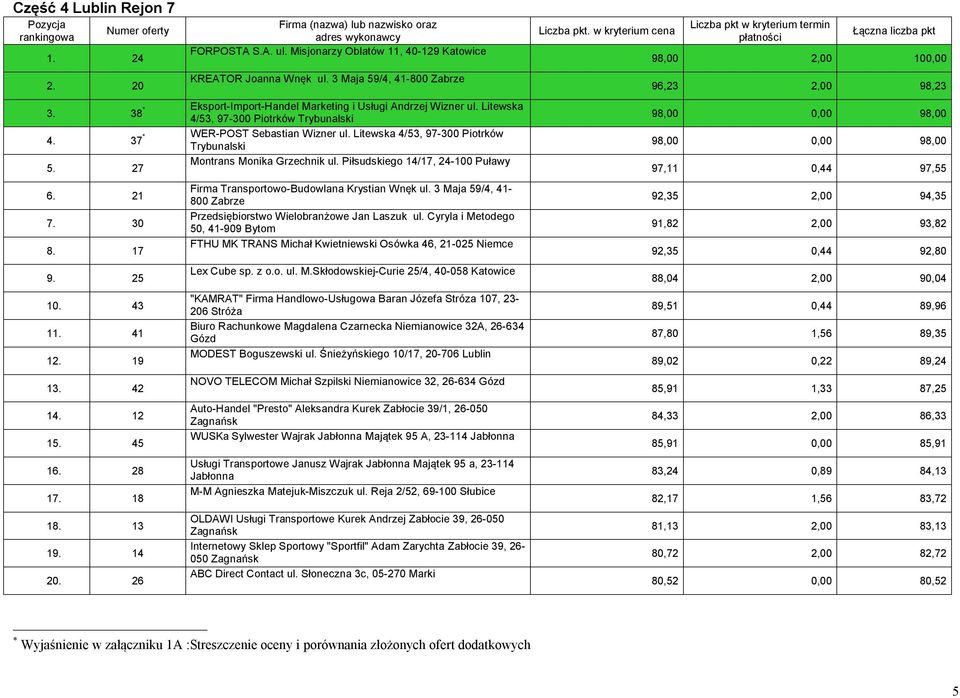
Task: Select 'Firma Transportowo-Budowlana Krystian Wnęk' cell
Action: tap(358, 196)
